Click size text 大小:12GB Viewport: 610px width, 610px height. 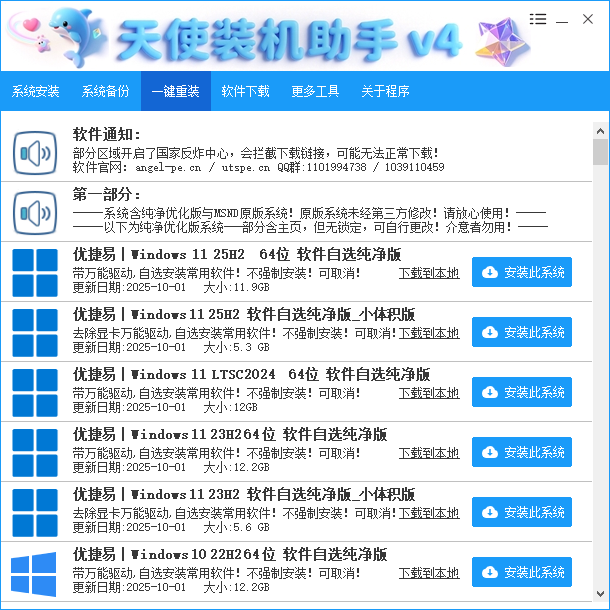tap(231, 407)
